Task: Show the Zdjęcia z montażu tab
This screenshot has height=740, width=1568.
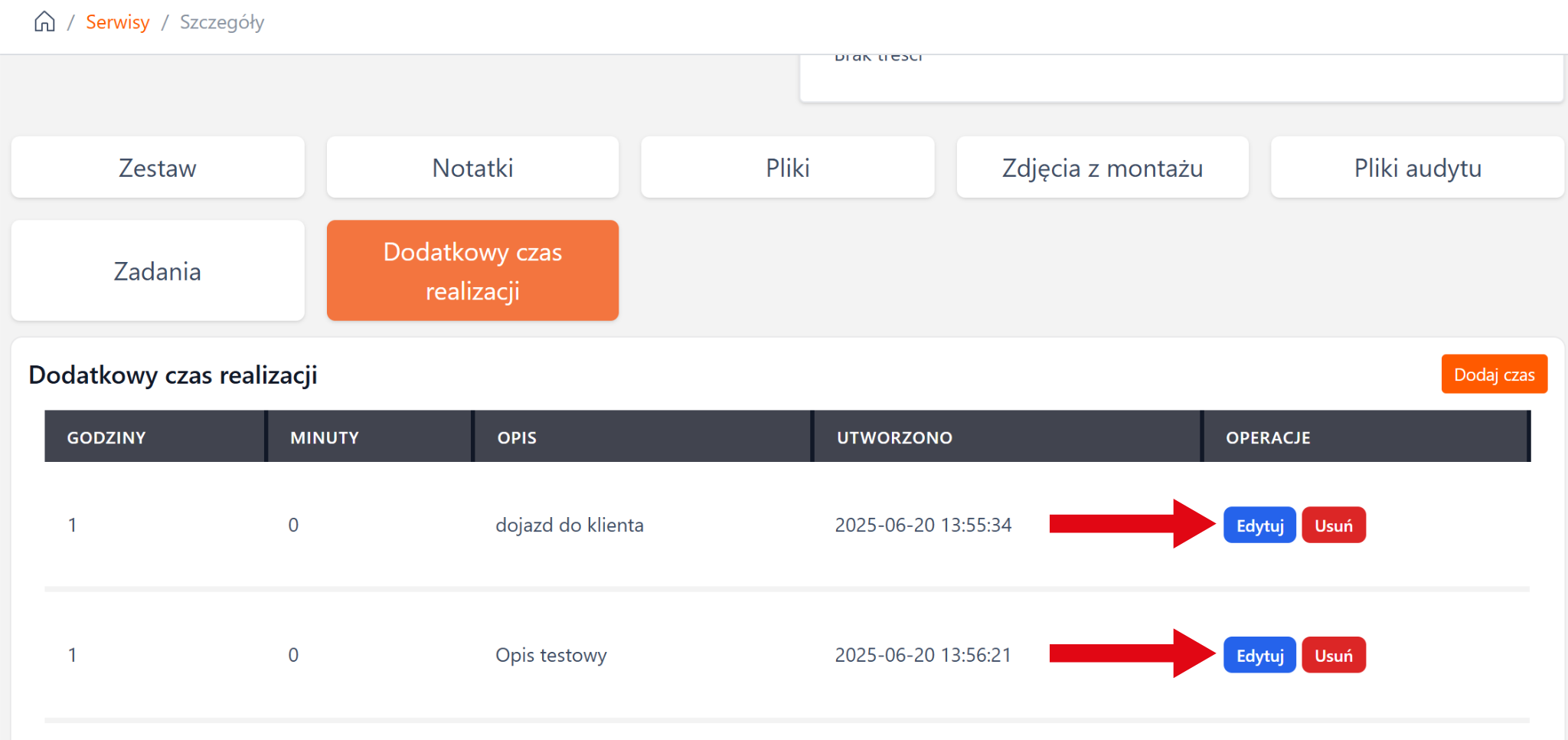Action: [1102, 168]
